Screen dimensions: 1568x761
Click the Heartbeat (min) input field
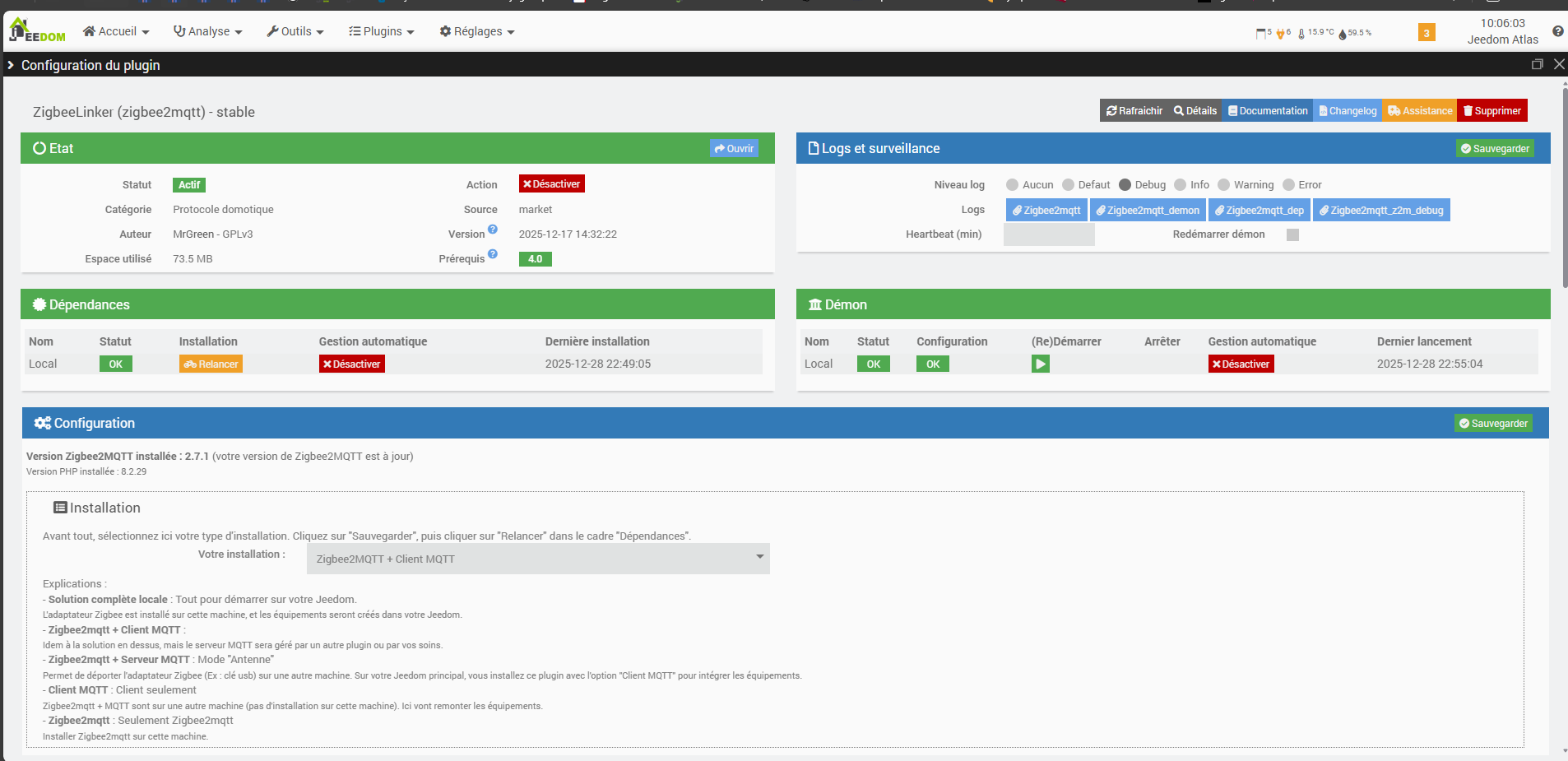coord(1050,234)
